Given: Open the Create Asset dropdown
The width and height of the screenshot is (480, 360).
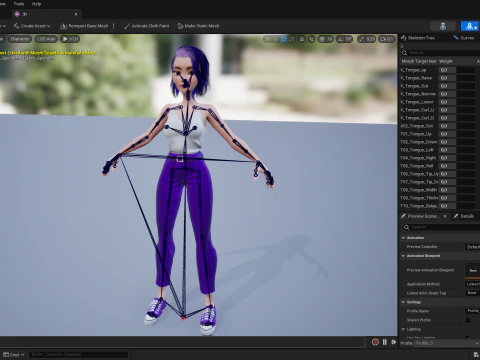Looking at the screenshot, I should click(32, 26).
